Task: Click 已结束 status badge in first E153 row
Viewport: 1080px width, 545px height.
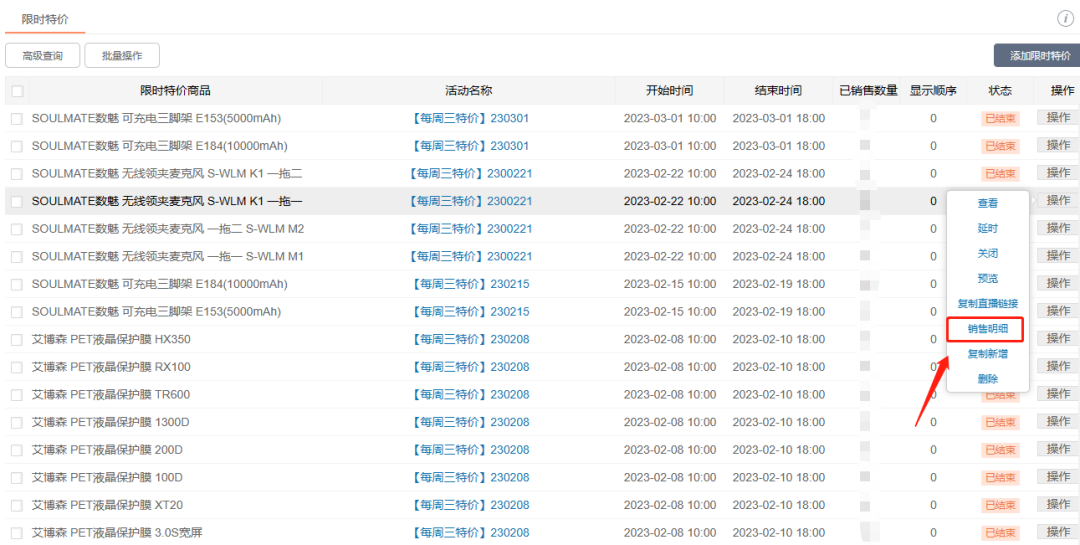Action: click(x=1000, y=119)
